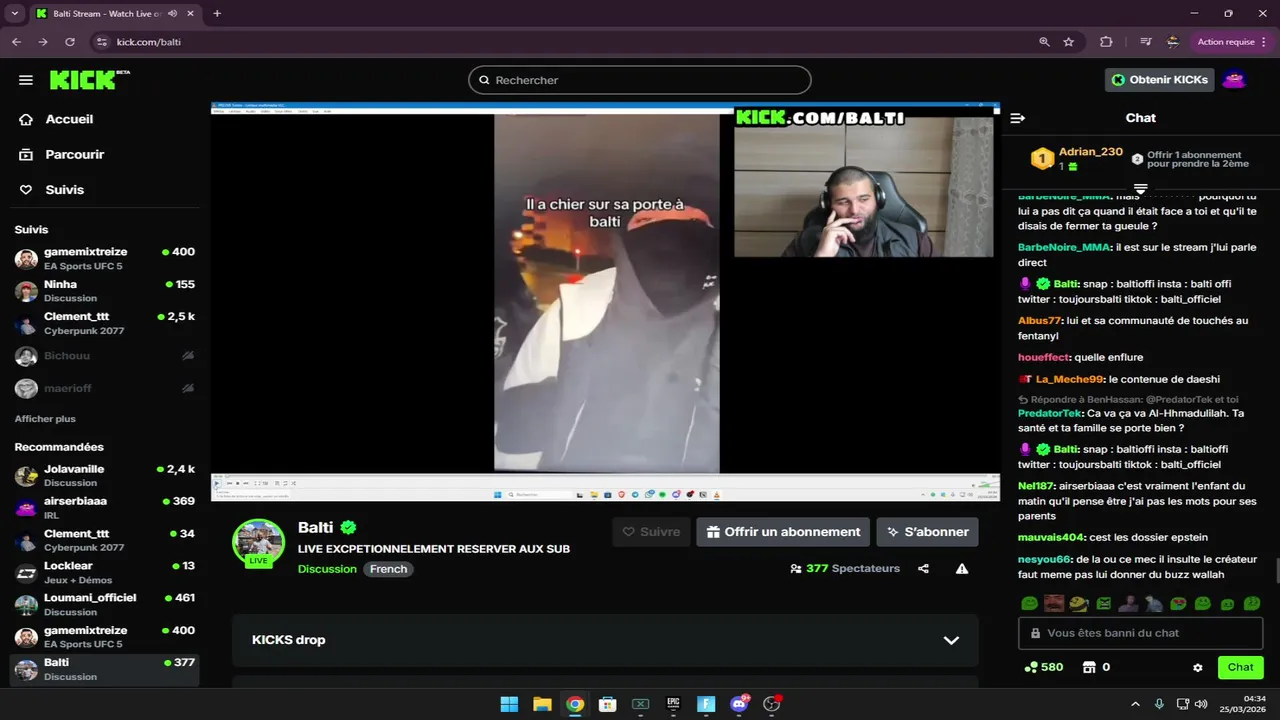Click the Rechercher search field
The height and width of the screenshot is (720, 1280).
[x=640, y=80]
